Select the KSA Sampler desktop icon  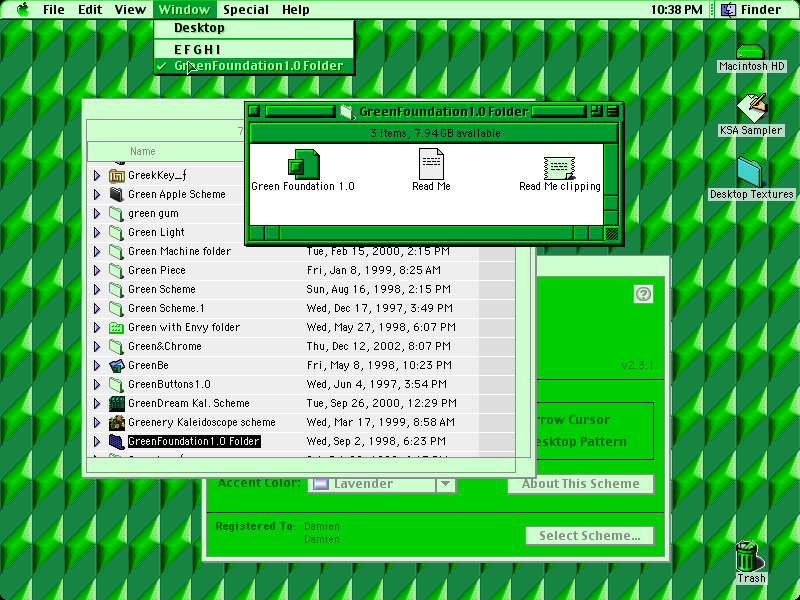[752, 108]
